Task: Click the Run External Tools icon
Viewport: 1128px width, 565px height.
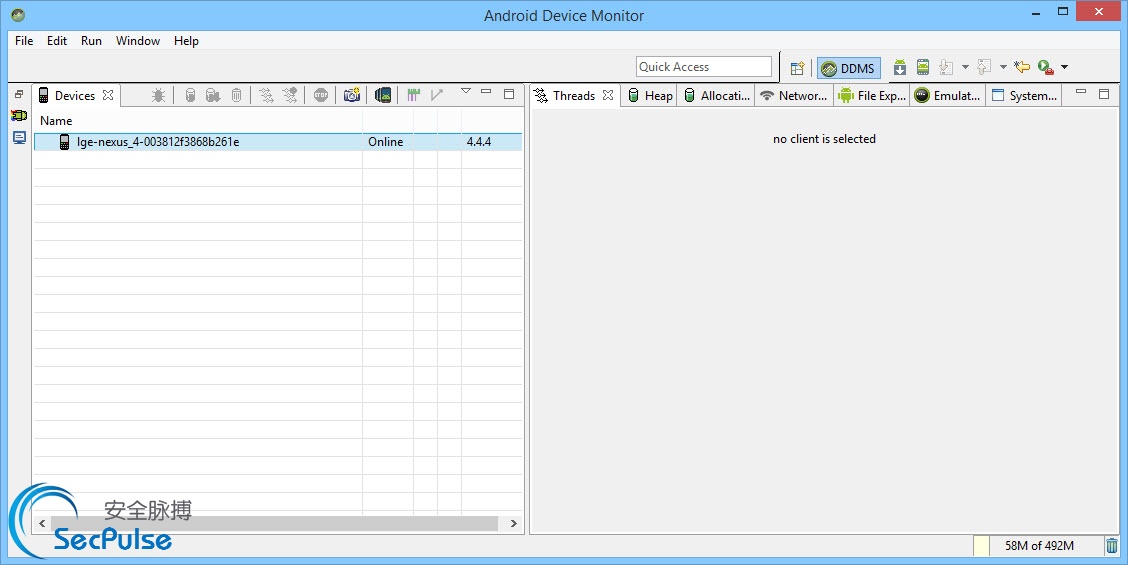Action: pyautogui.click(x=1046, y=68)
